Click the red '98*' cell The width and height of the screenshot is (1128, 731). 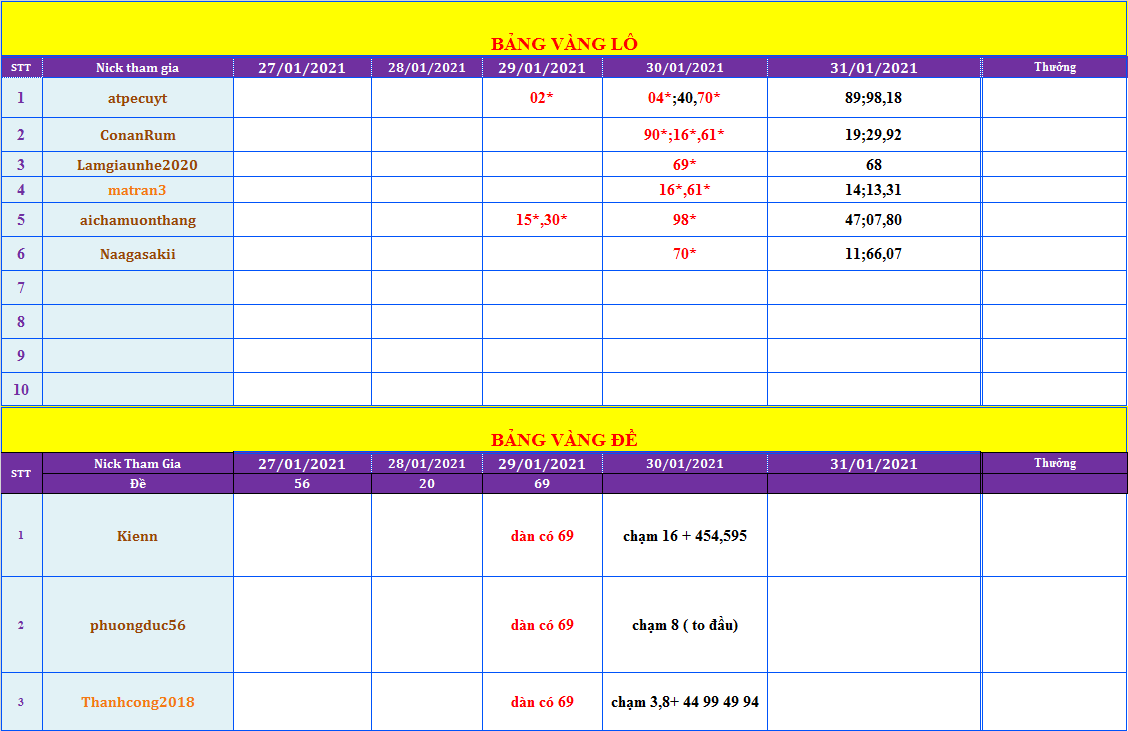tap(684, 219)
